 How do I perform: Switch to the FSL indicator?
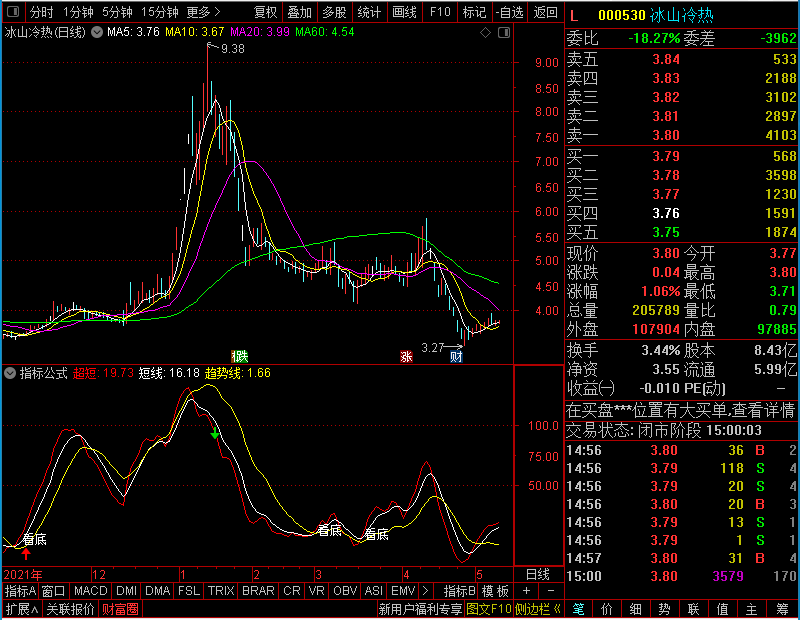click(x=189, y=591)
